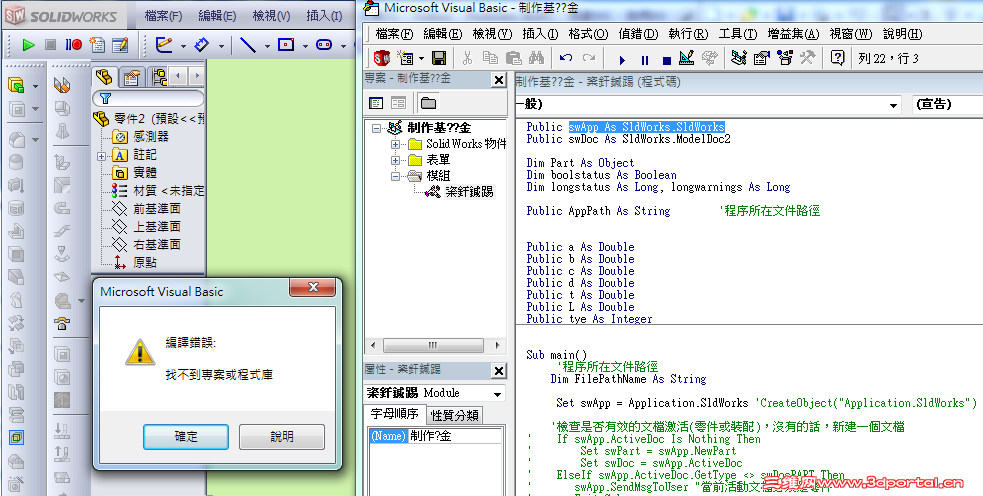Click the Run Macro green play icon in SolidWorks
The width and height of the screenshot is (983, 496).
(x=28, y=45)
